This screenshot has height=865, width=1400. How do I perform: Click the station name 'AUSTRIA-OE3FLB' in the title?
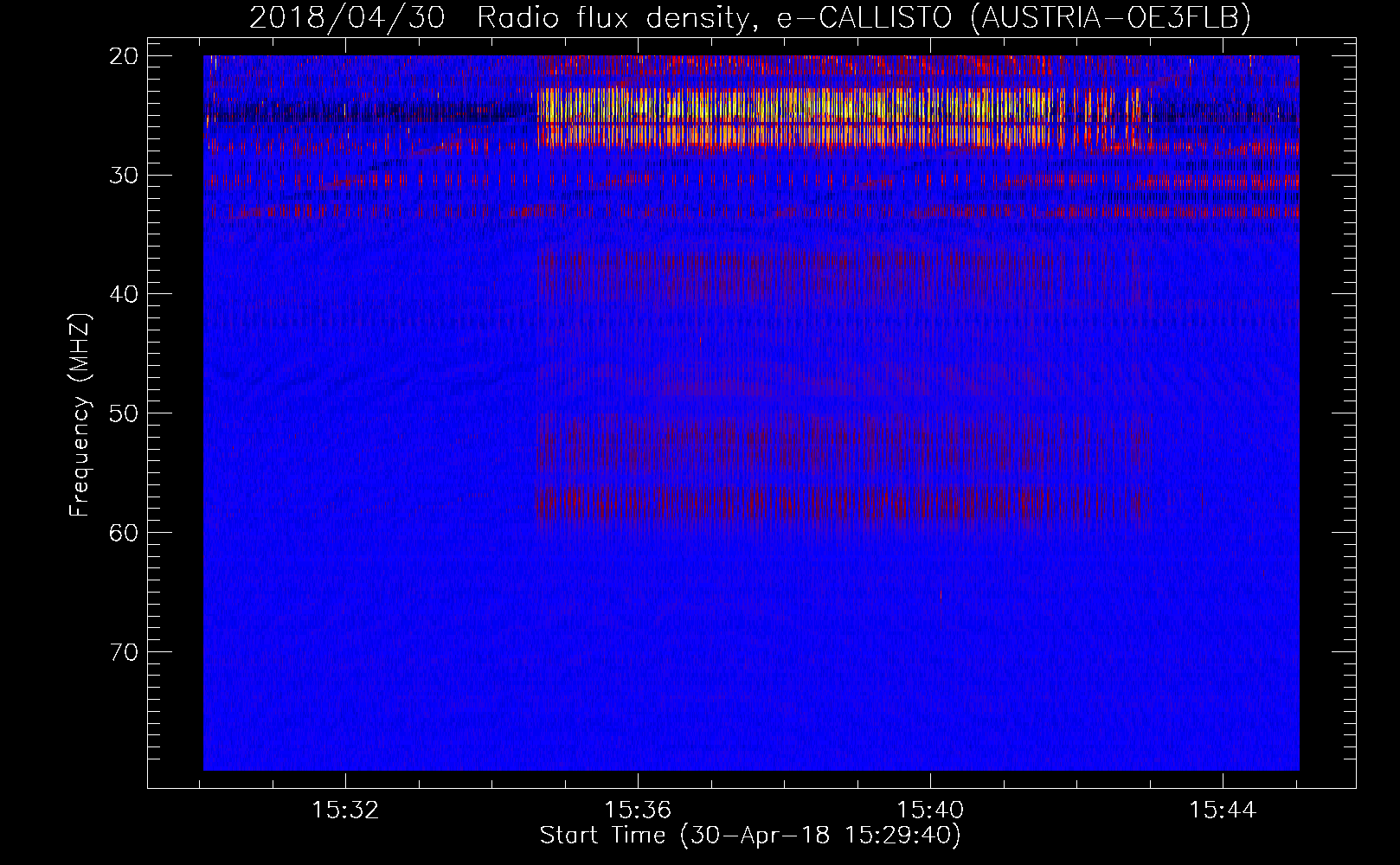pyautogui.click(x=1110, y=16)
